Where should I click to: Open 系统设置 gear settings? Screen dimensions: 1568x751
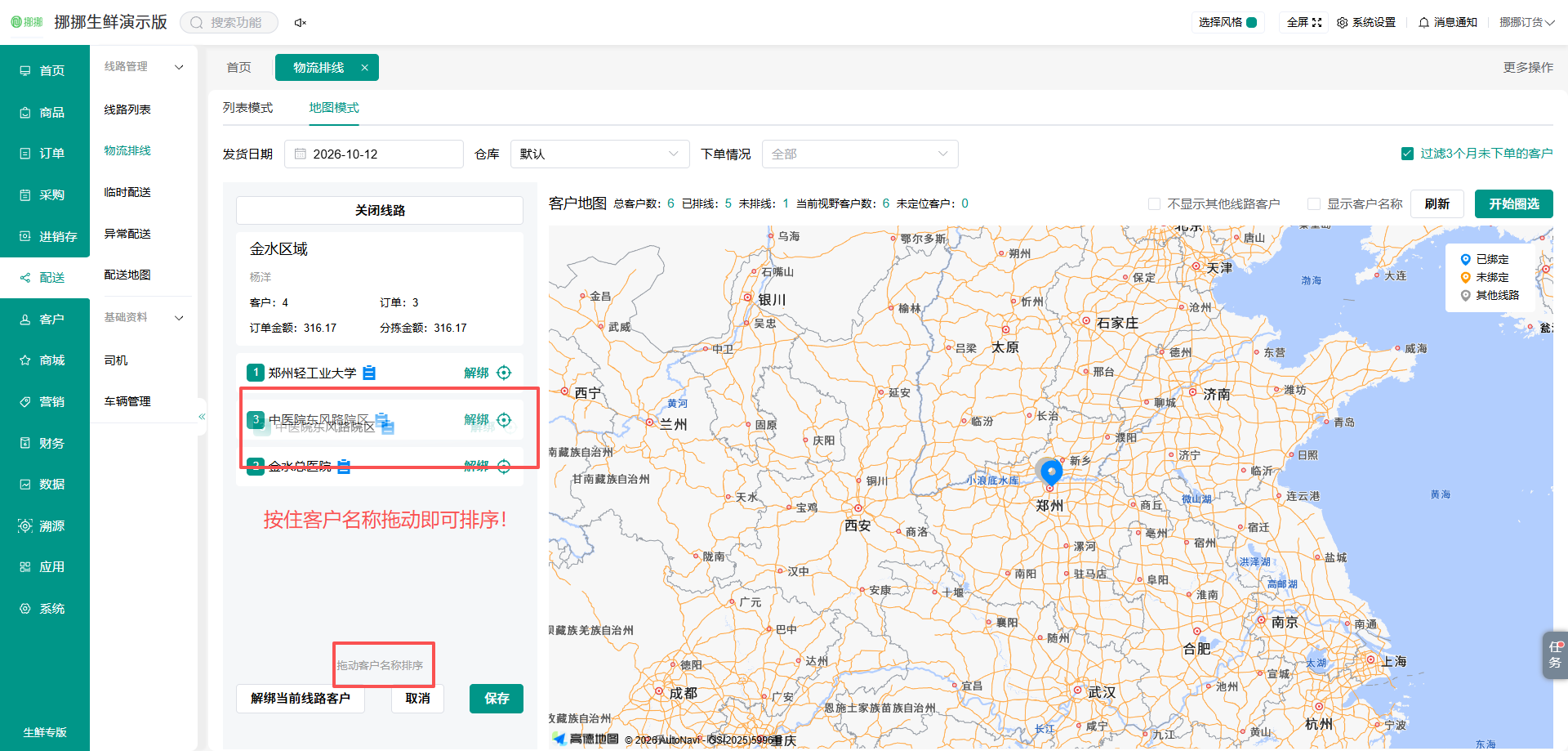1366,23
